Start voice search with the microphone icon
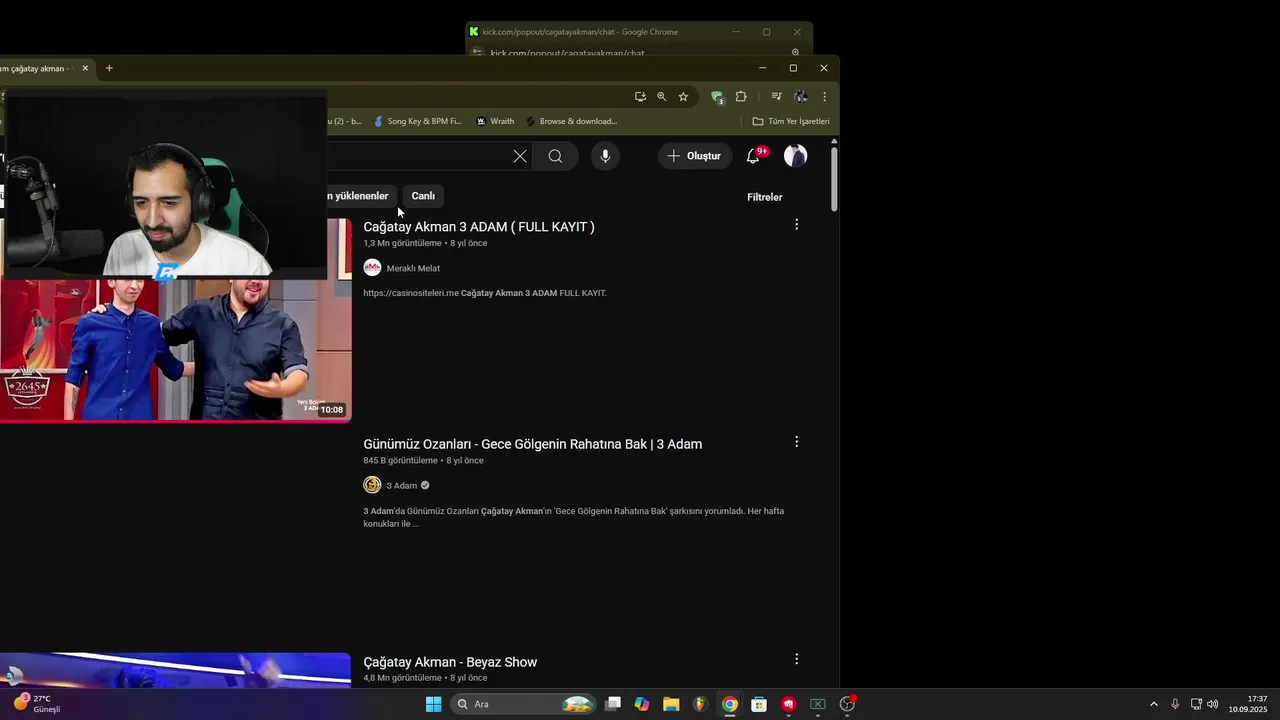 click(605, 156)
